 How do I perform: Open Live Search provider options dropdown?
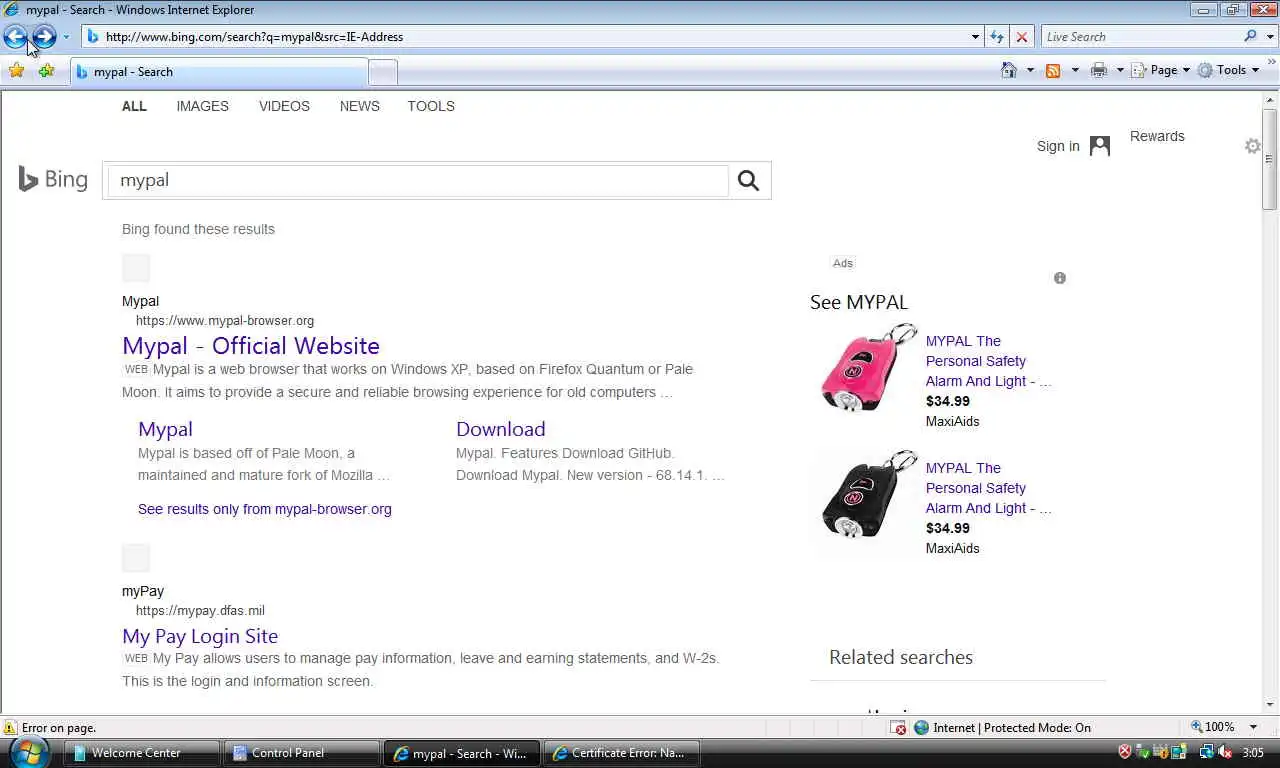[x=1270, y=37]
